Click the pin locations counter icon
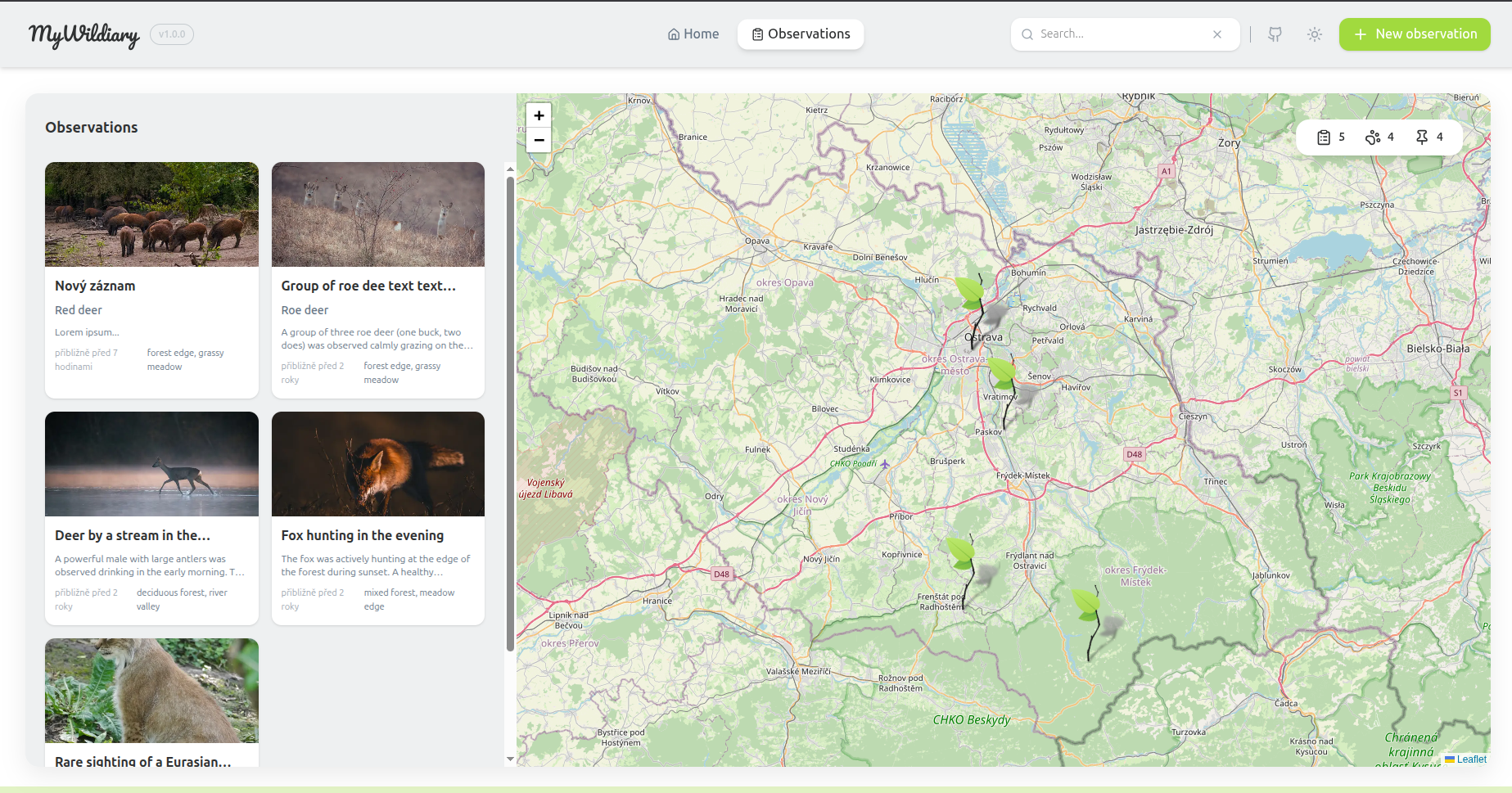 click(1422, 137)
